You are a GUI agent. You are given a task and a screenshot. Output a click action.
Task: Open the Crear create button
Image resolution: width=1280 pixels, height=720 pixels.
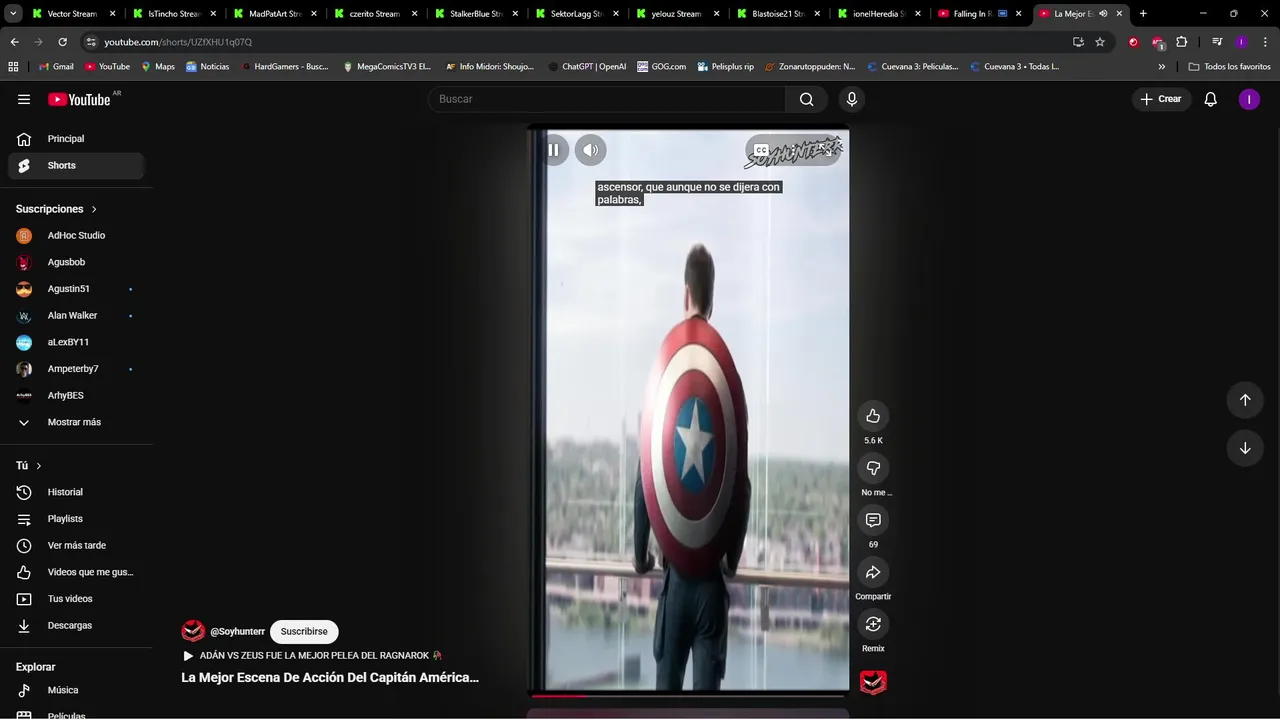(x=1162, y=99)
